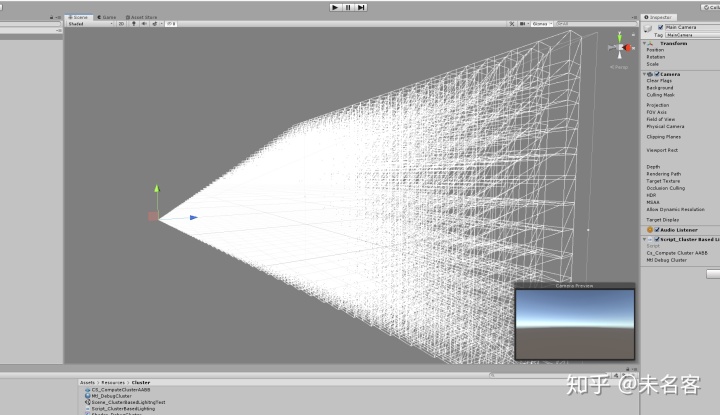Click the red X axis move handle square
Image resolution: width=720 pixels, height=415 pixels.
[153, 216]
